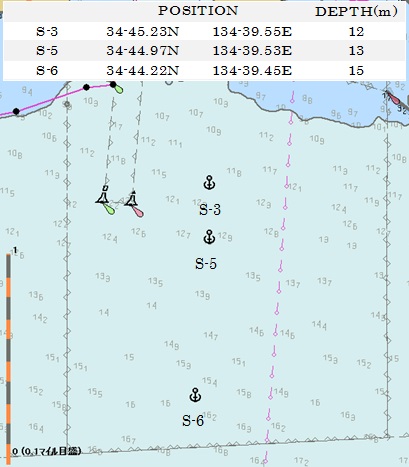409x467 pixels.
Task: Select the red light buoy beacon
Action: (x=133, y=203)
